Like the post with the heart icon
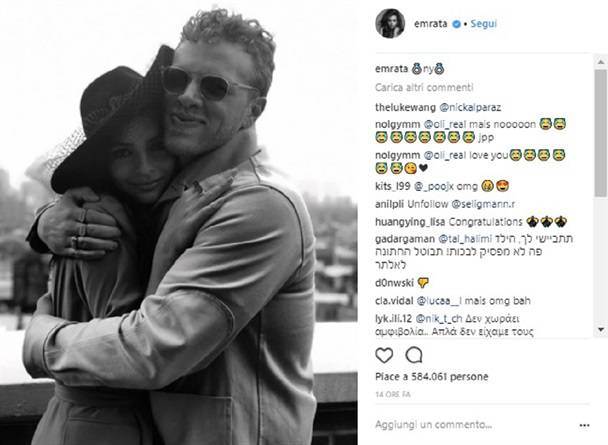The image size is (608, 445). click(384, 355)
